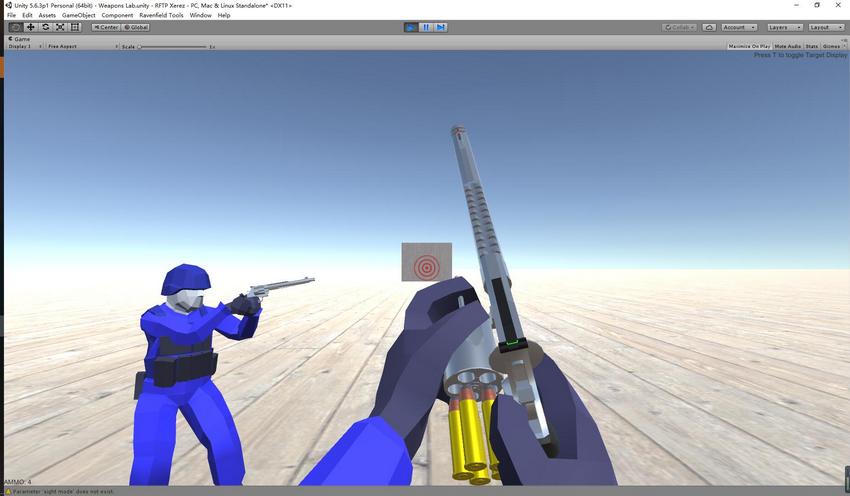Click the Game view Scale slider
The height and width of the screenshot is (496, 850).
tap(172, 46)
